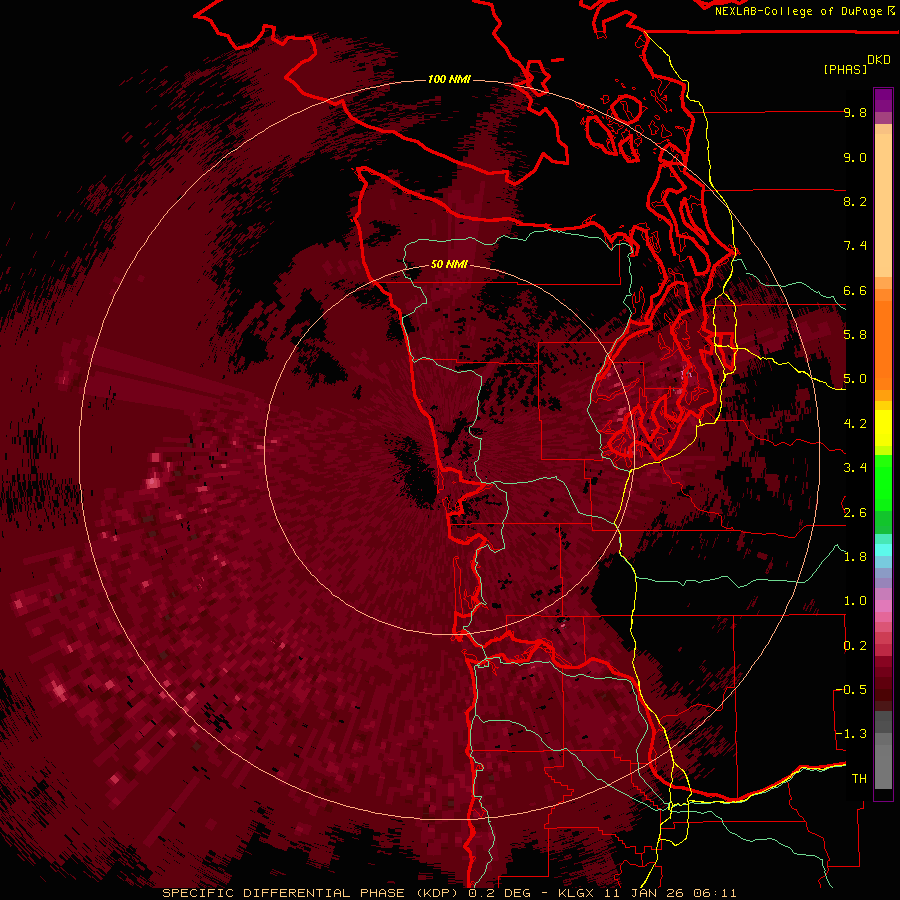The image size is (900, 900).
Task: Click the cyan segment of color scale
Action: point(883,550)
